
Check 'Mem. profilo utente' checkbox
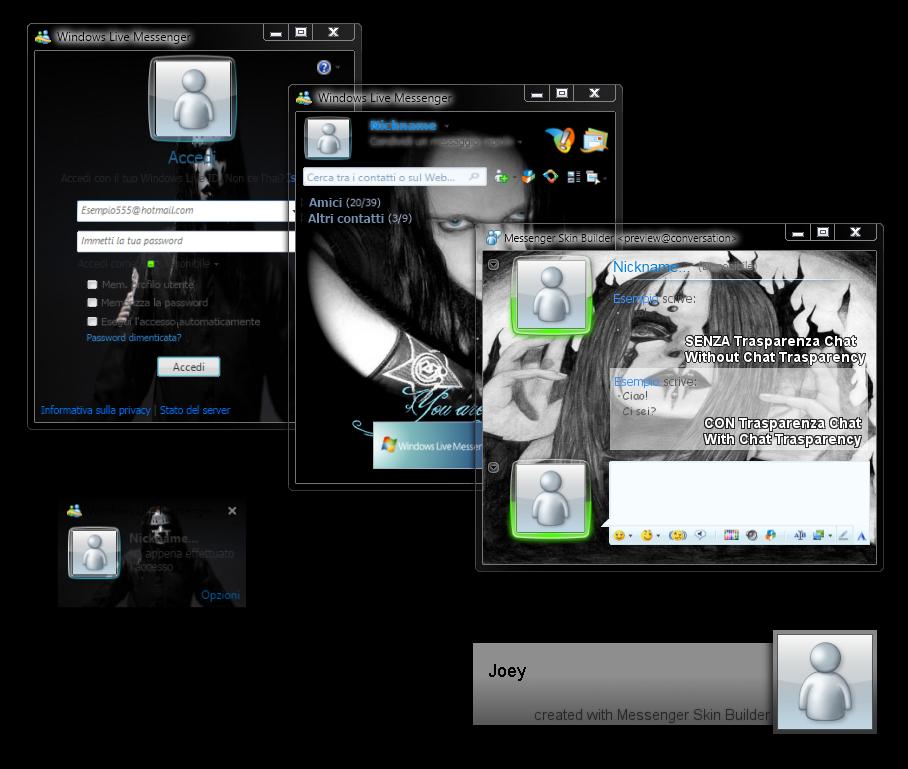pyautogui.click(x=92, y=284)
